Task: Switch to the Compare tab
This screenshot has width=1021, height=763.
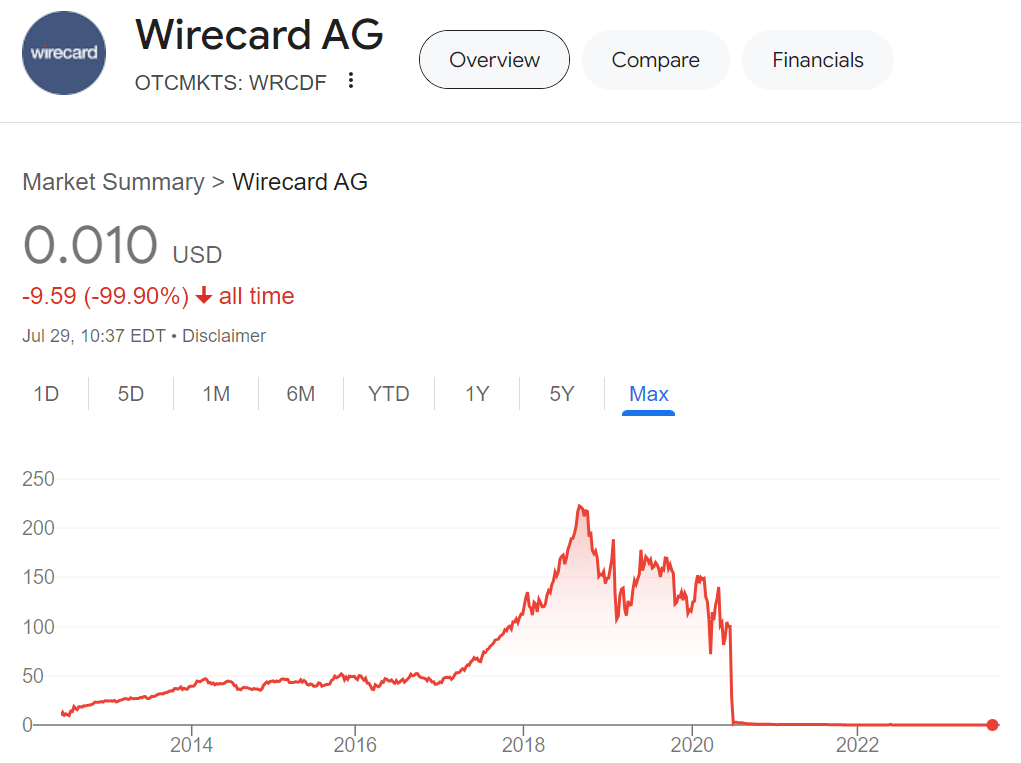Action: (x=655, y=60)
